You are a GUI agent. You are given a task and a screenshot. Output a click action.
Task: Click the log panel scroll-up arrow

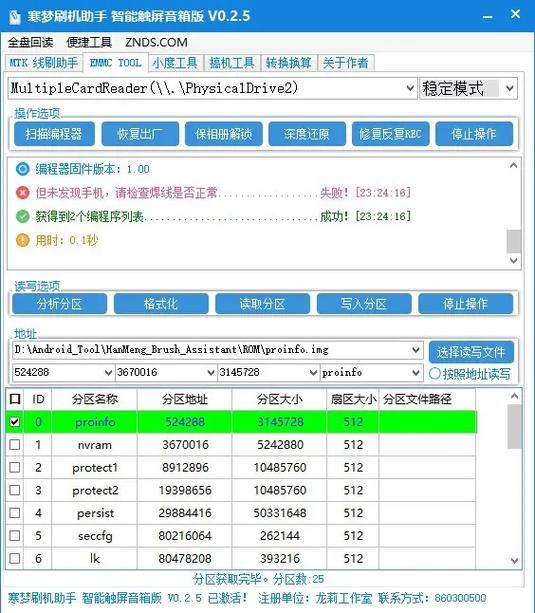[x=514, y=166]
